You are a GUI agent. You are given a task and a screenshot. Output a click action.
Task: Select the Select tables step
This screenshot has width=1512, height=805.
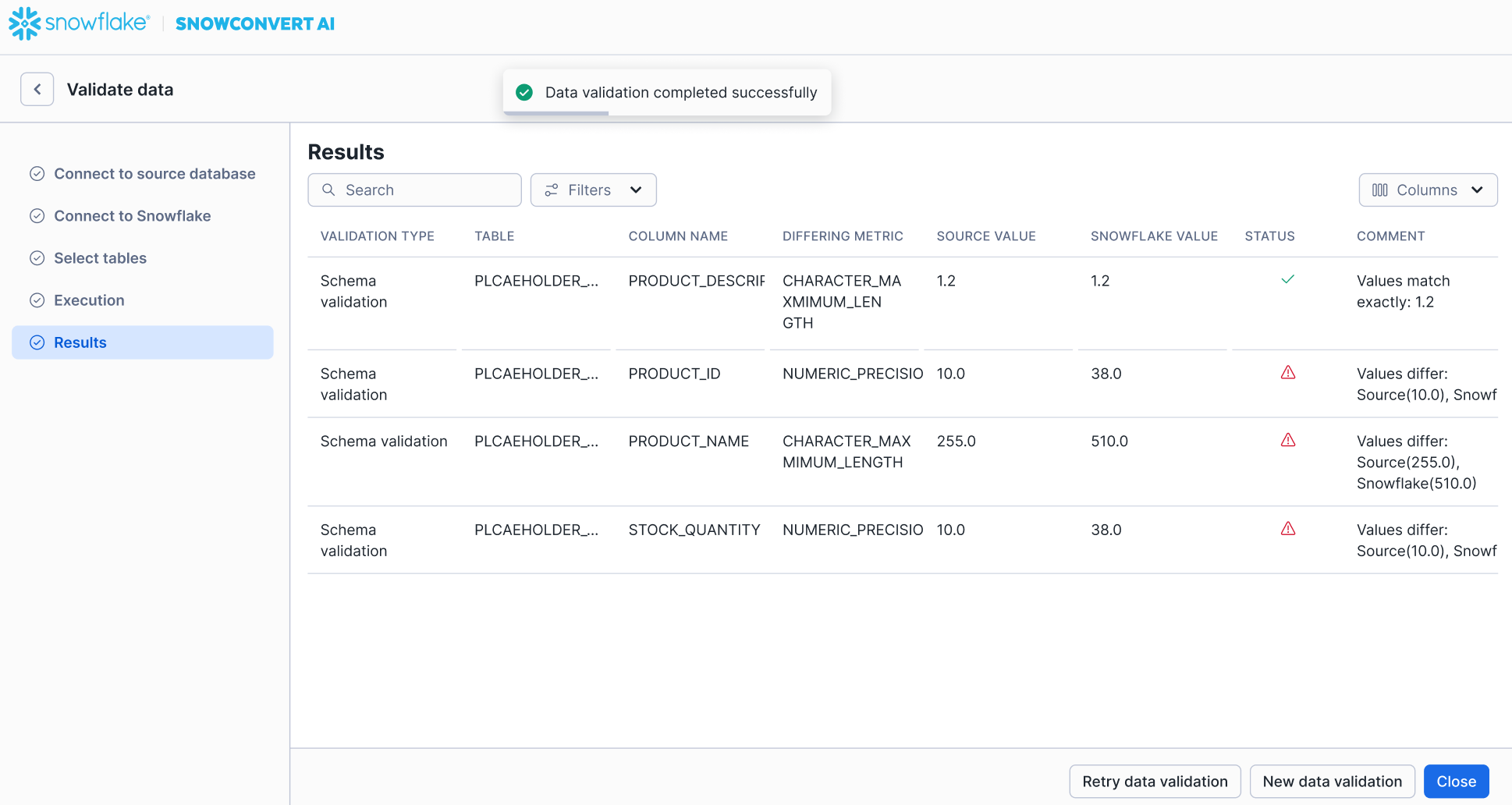click(100, 258)
